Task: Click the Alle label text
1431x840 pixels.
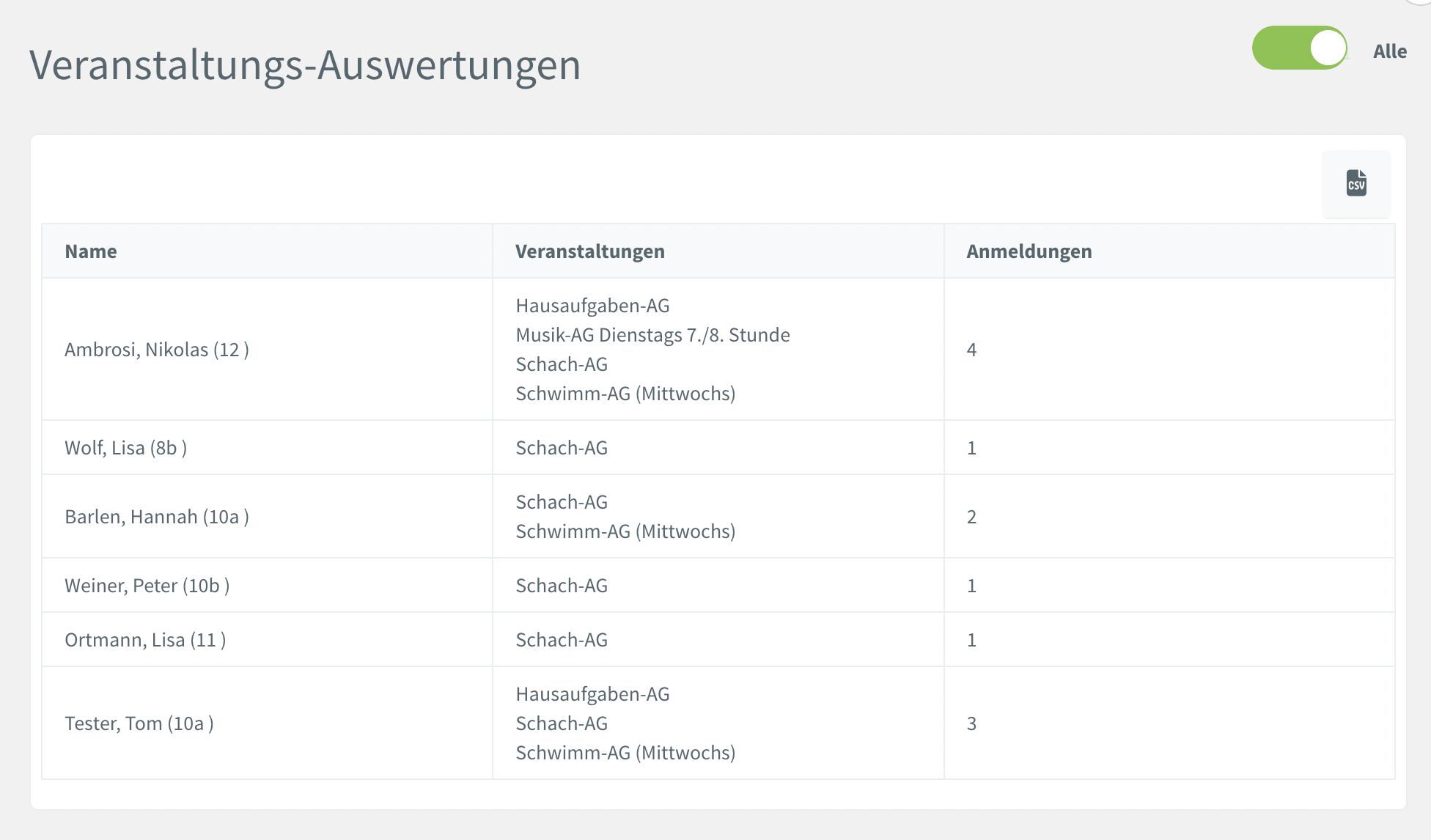Action: 1389,51
